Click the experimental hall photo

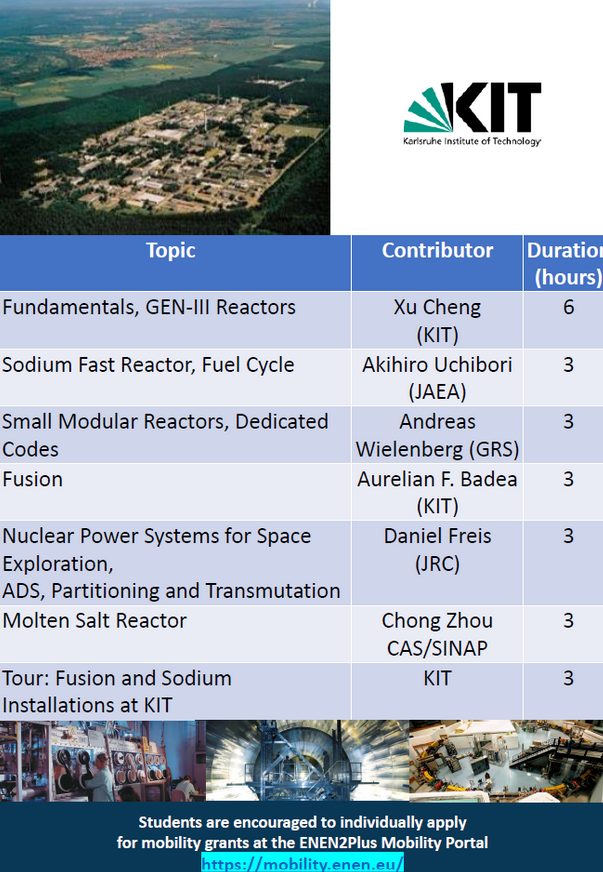(506, 761)
